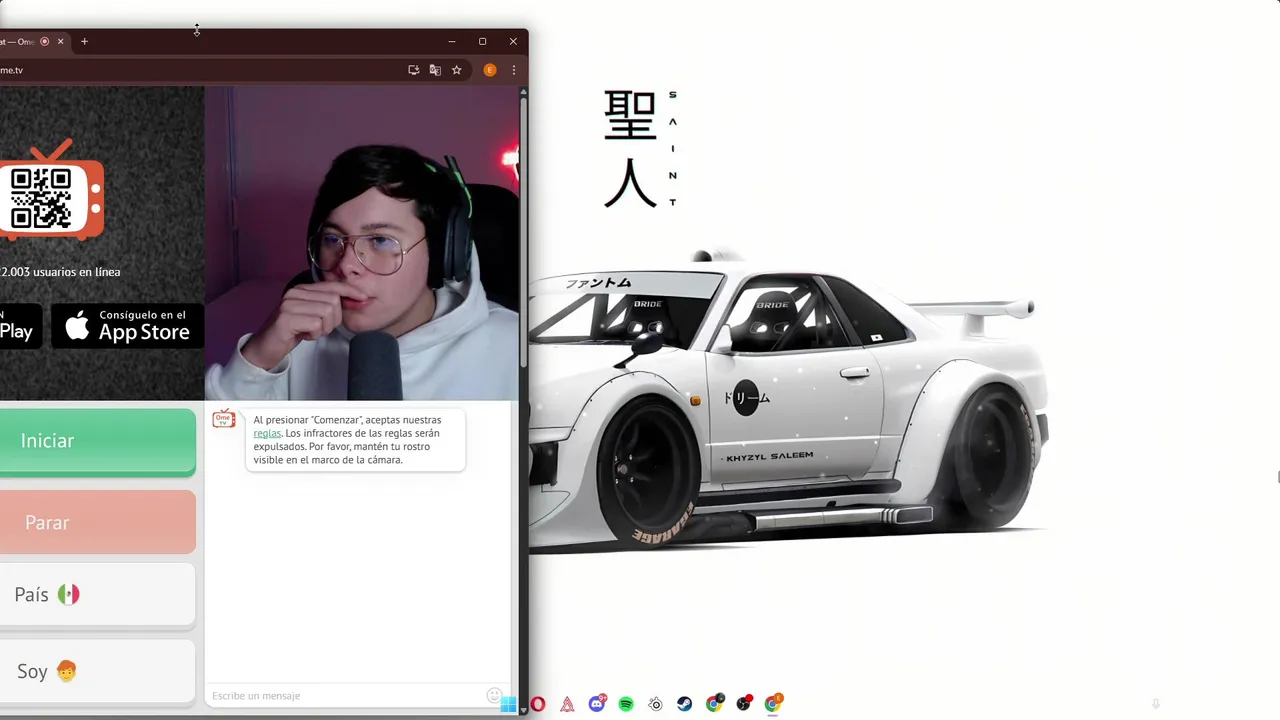Open the Google Play download badge
Viewport: 1280px width, 720px height.
[x=20, y=326]
